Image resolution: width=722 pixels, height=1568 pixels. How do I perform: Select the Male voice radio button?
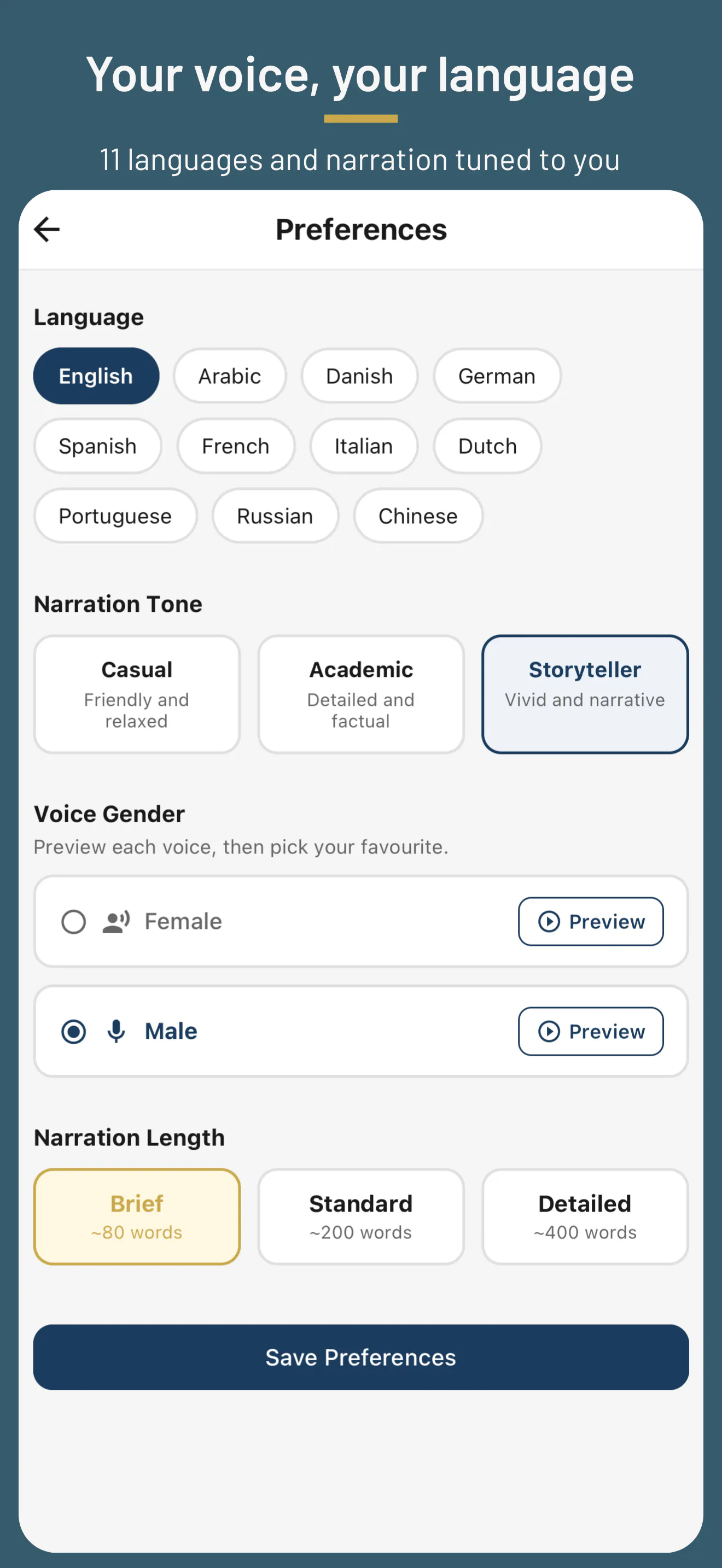coord(74,1031)
